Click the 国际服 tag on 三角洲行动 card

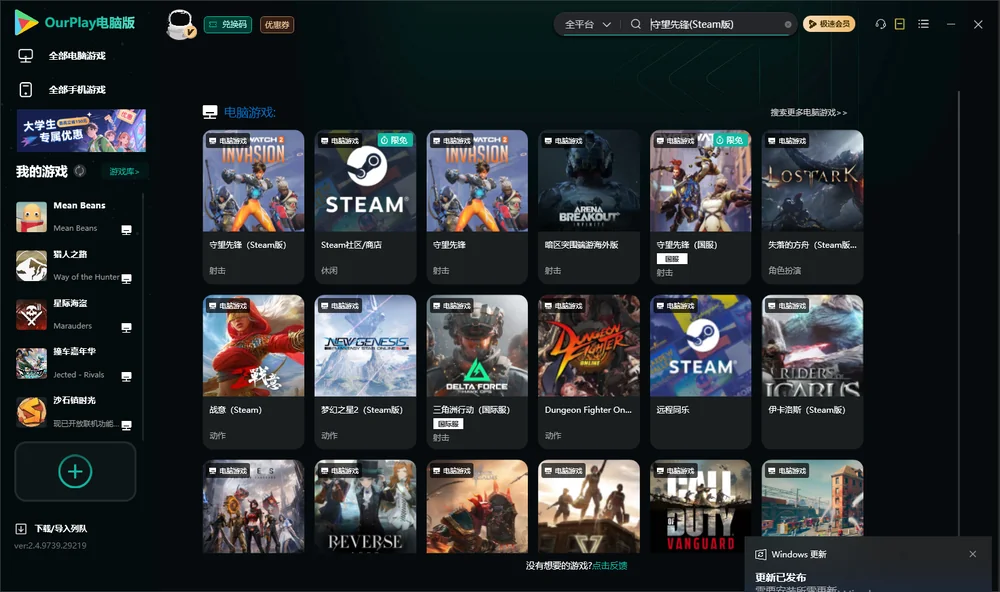[x=448, y=424]
